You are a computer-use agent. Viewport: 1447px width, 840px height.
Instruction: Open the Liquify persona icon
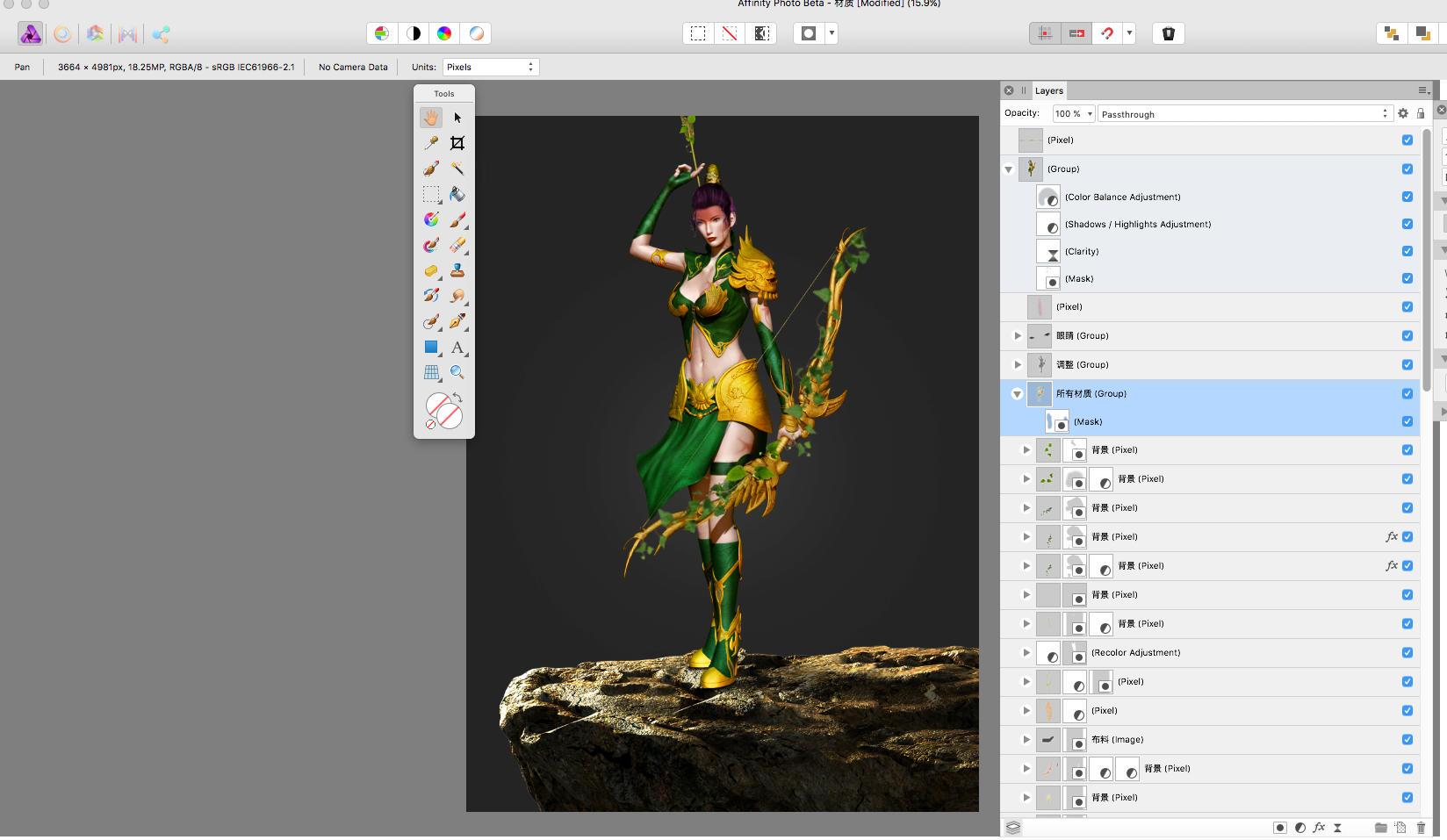[x=62, y=33]
